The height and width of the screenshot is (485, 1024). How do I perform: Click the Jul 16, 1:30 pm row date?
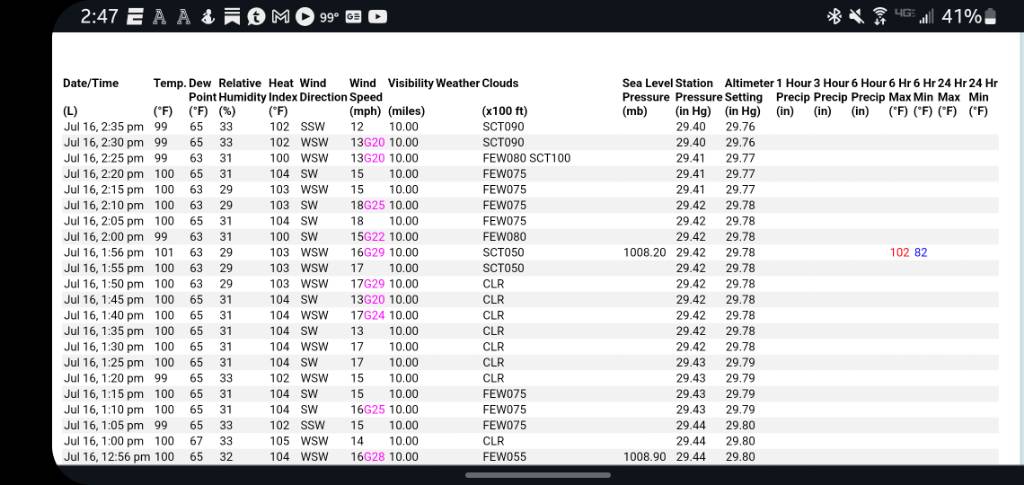coord(103,347)
